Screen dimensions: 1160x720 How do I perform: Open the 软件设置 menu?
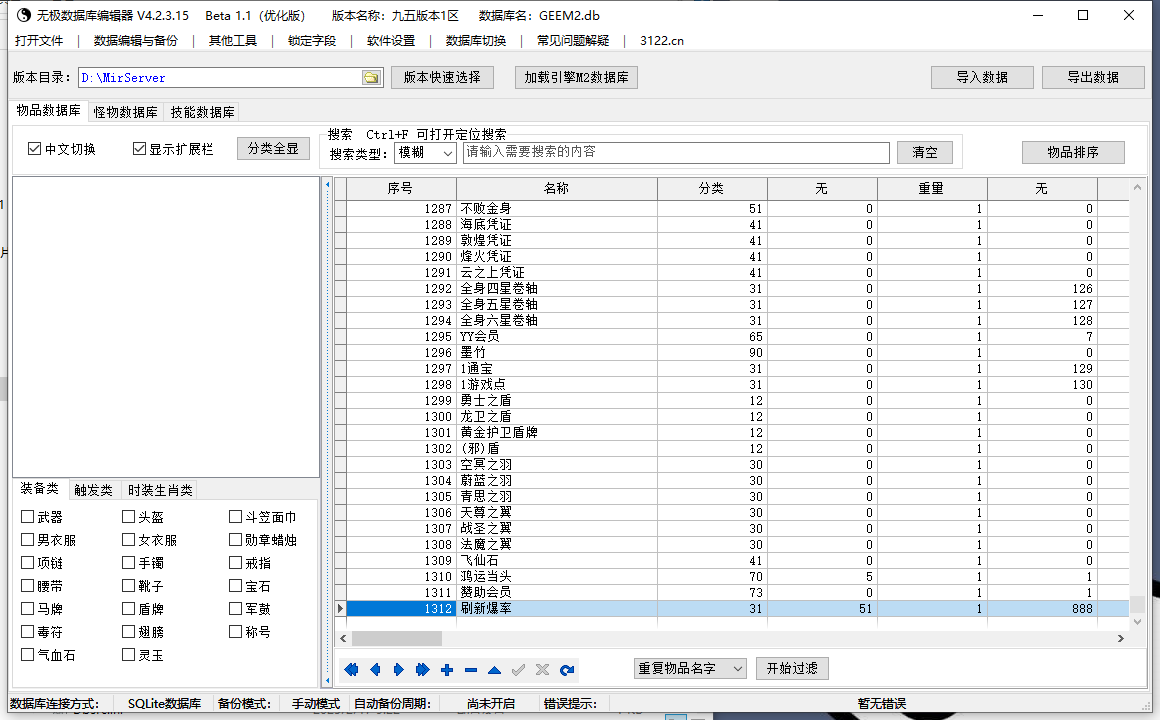(x=391, y=41)
